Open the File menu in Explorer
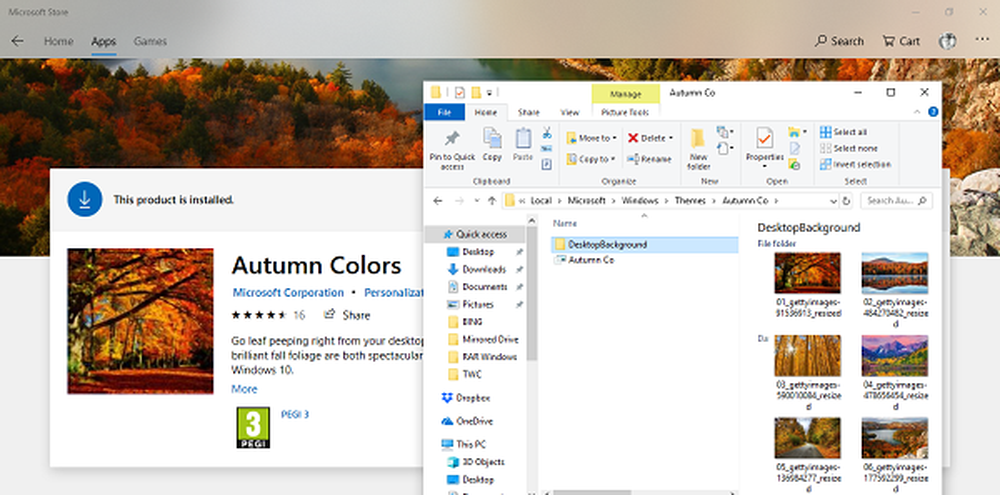 (x=445, y=112)
